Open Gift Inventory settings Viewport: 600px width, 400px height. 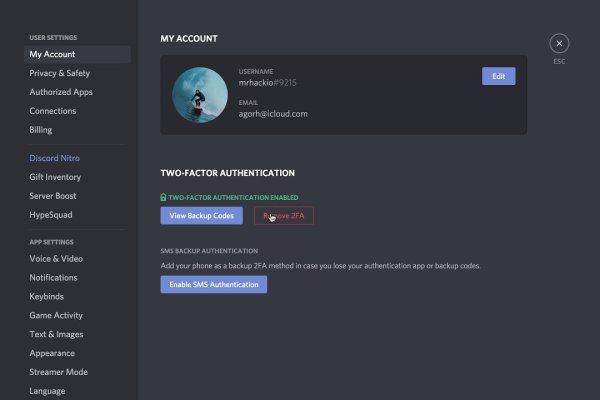click(55, 177)
